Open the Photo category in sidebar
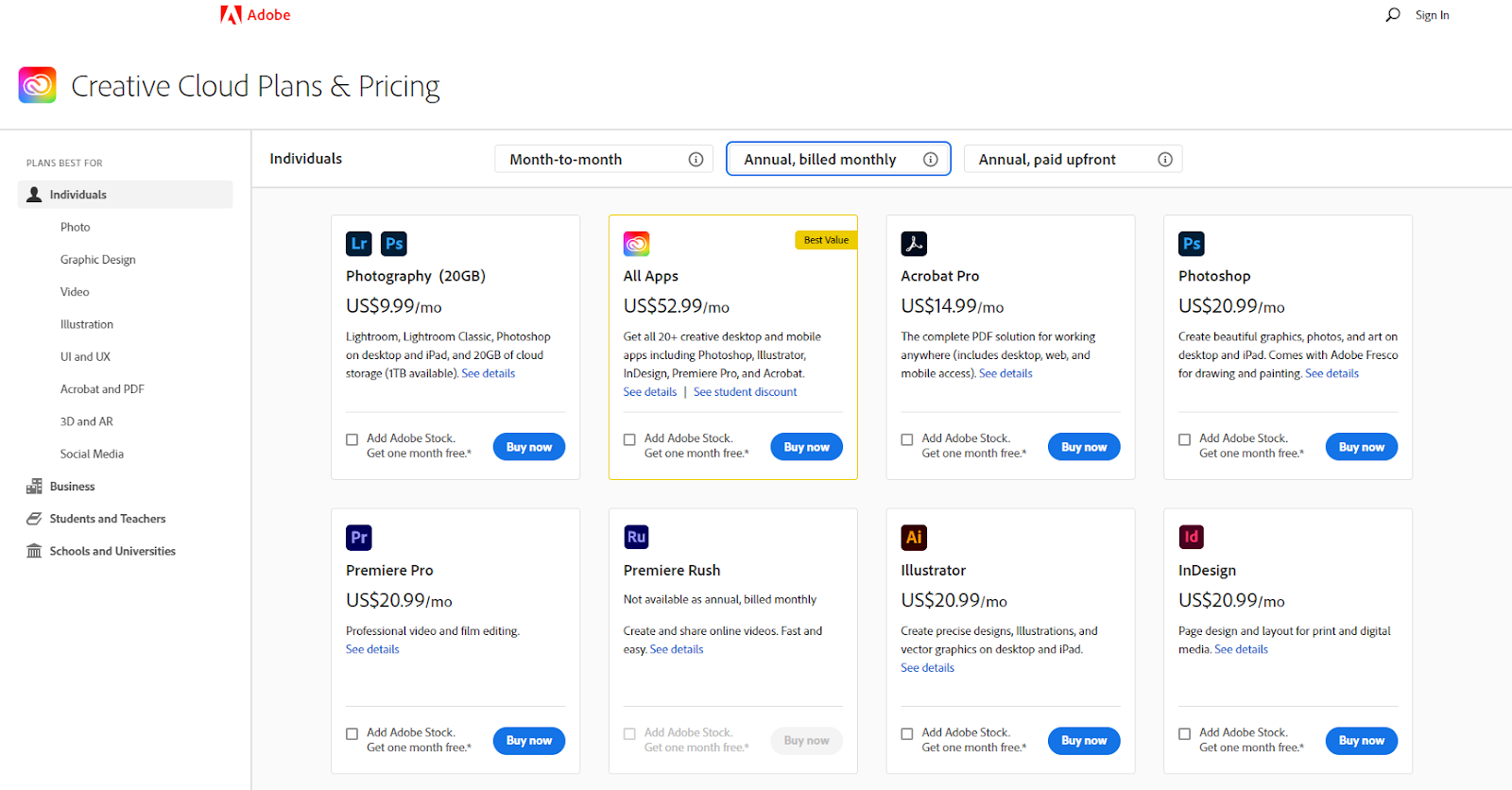Image resolution: width=1512 pixels, height=790 pixels. [x=76, y=227]
